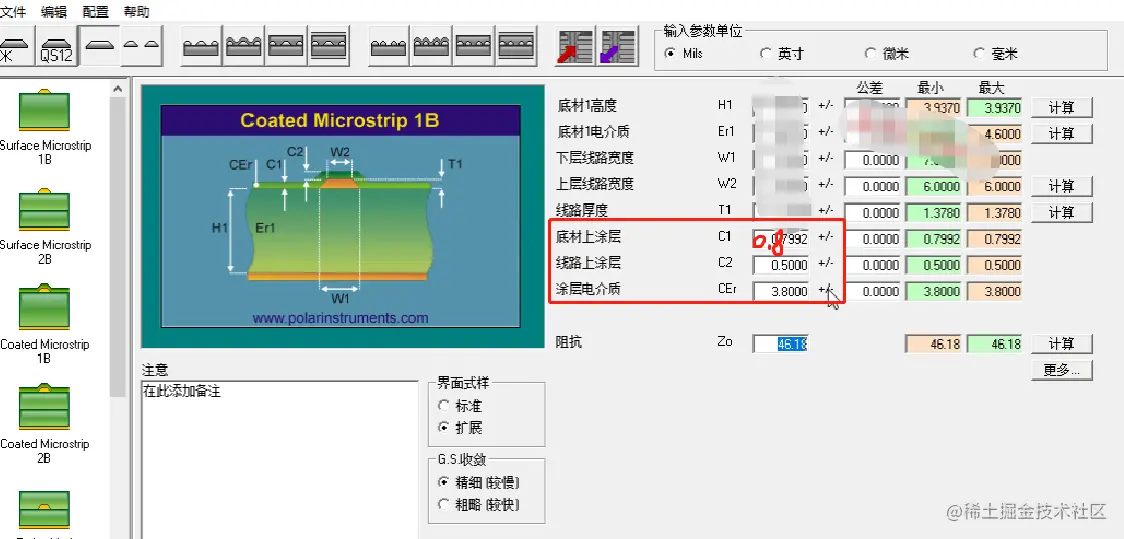The width and height of the screenshot is (1124, 539).
Task: Click the red arrow via icon
Action: coord(576,47)
